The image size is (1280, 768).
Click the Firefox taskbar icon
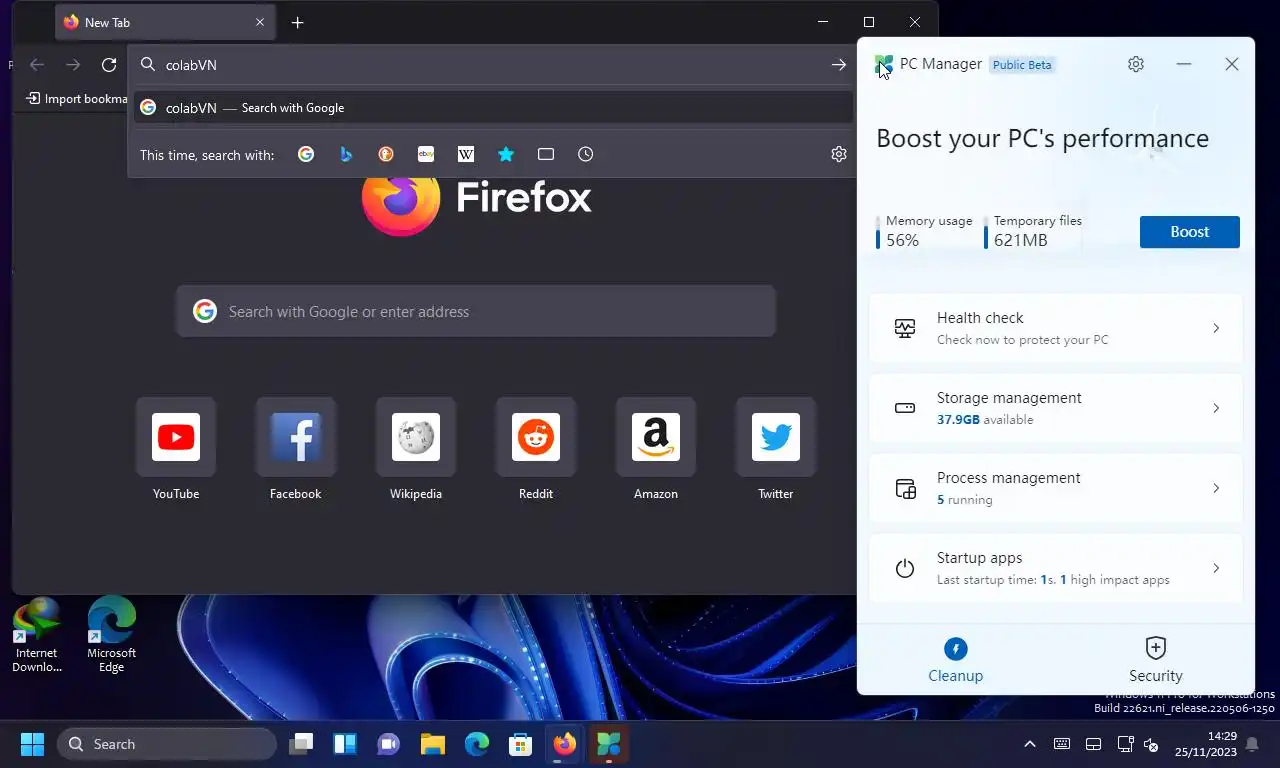[x=565, y=744]
